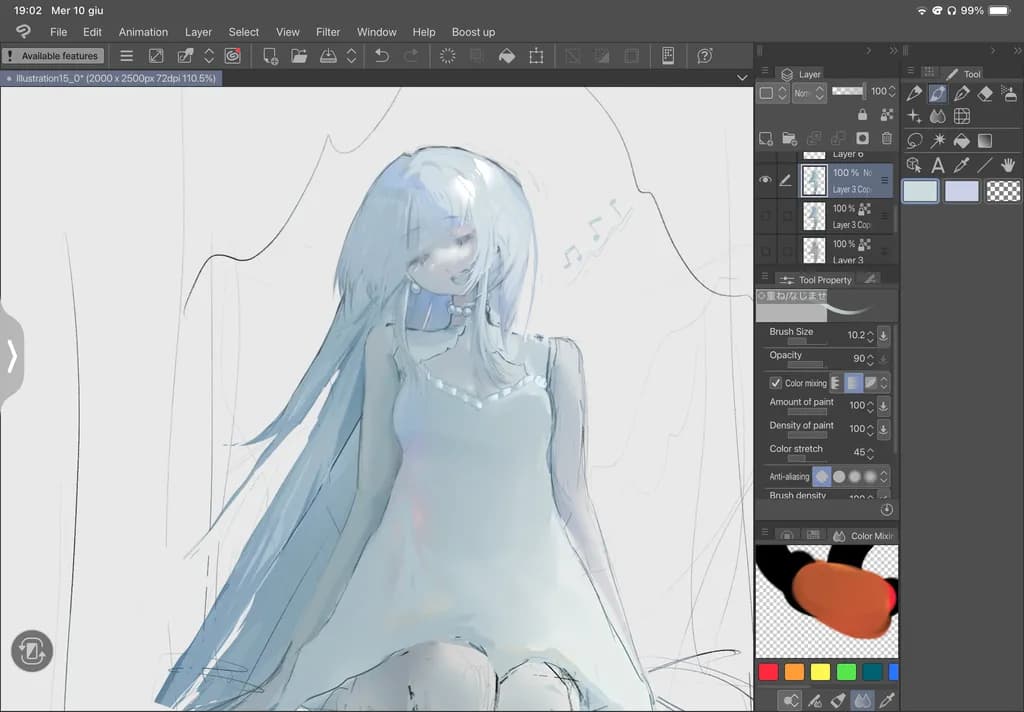Select the Text tool
The image size is (1024, 712).
tap(937, 165)
